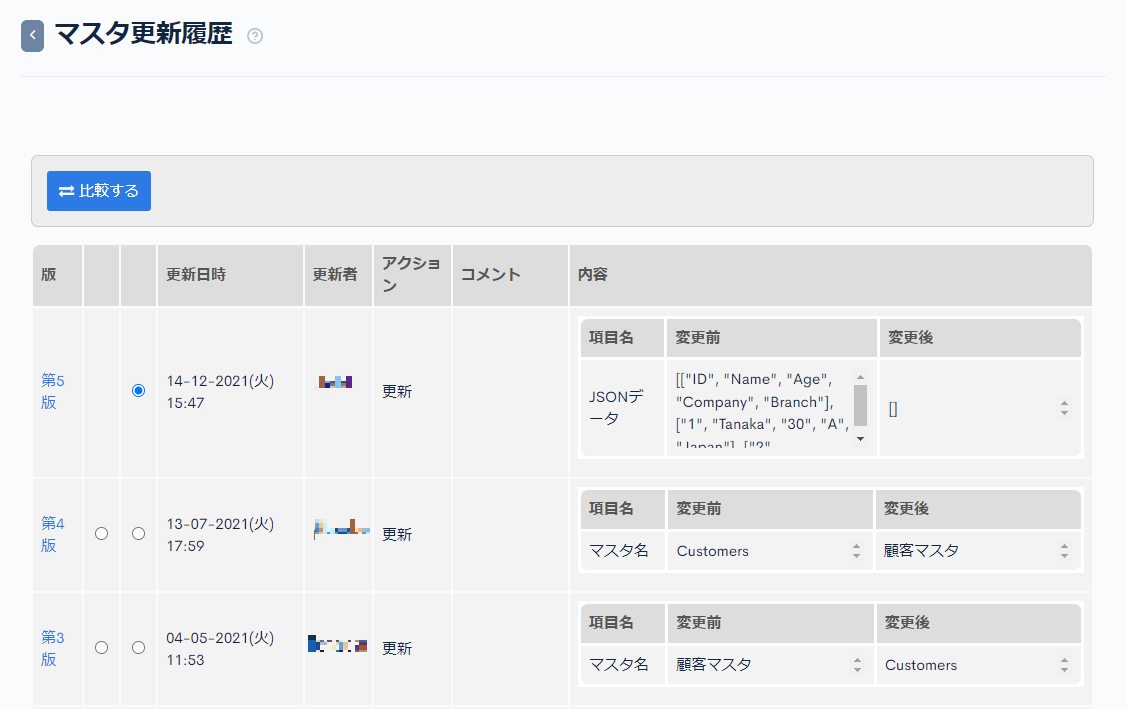1127x709 pixels.
Task: Click the back arrow beside マスタ更新履歴
Action: pyautogui.click(x=32, y=36)
